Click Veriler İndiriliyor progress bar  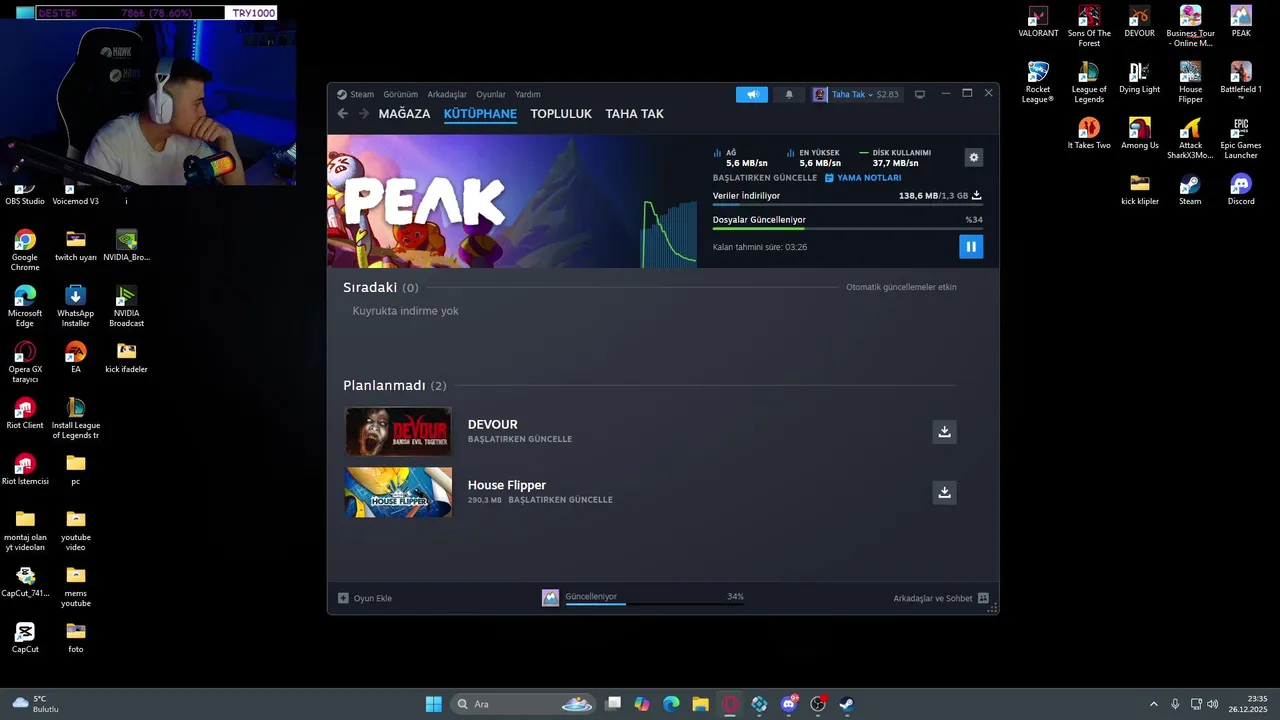pos(847,205)
